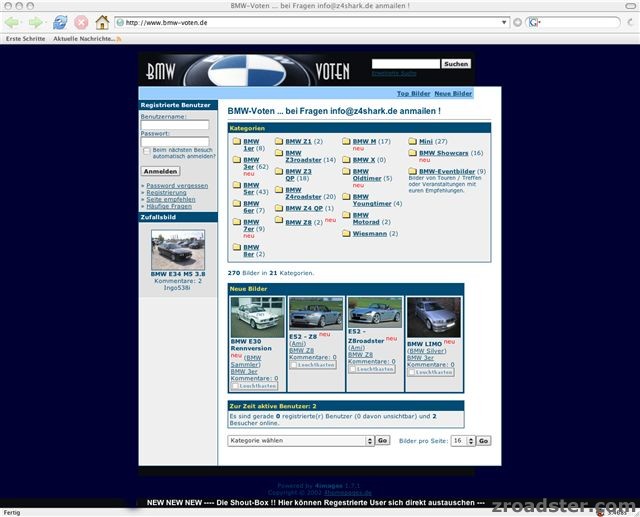This screenshot has height=517, width=640.
Task: Open the browser home page icon
Action: click(x=102, y=22)
